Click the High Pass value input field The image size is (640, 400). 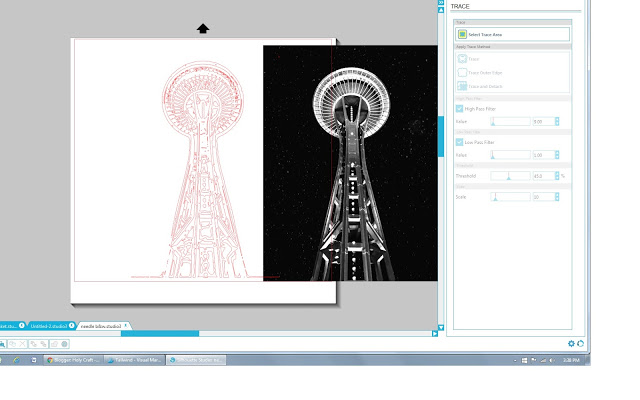(543, 122)
